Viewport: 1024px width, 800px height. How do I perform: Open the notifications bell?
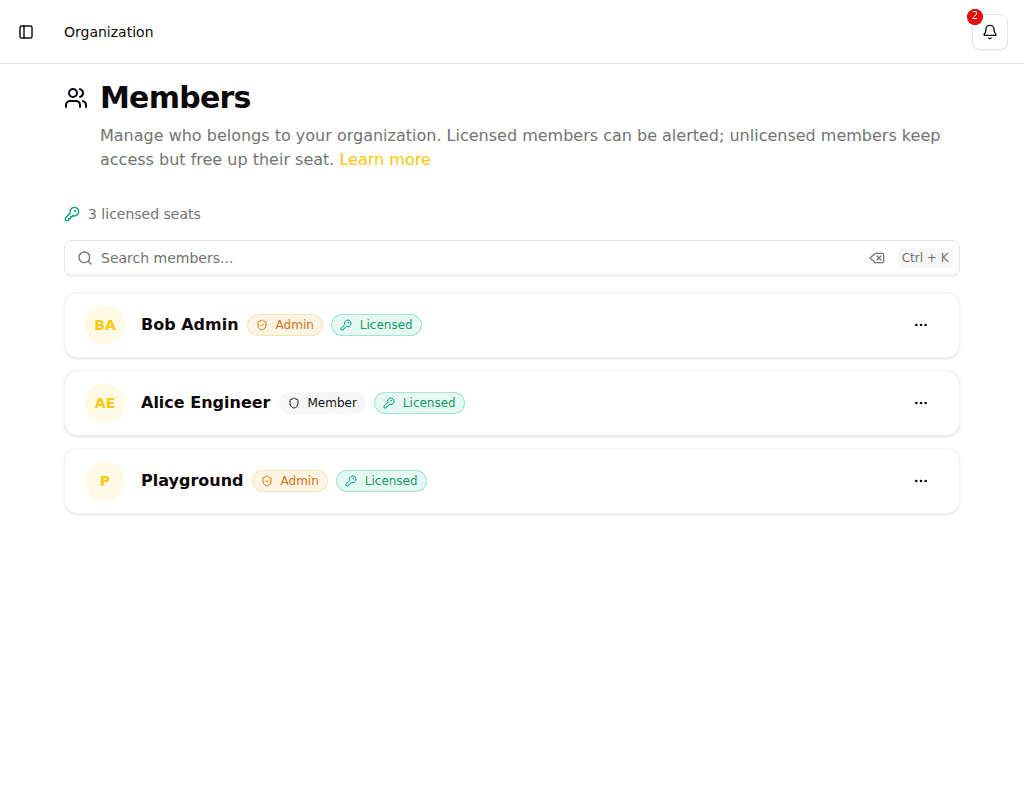click(x=989, y=32)
